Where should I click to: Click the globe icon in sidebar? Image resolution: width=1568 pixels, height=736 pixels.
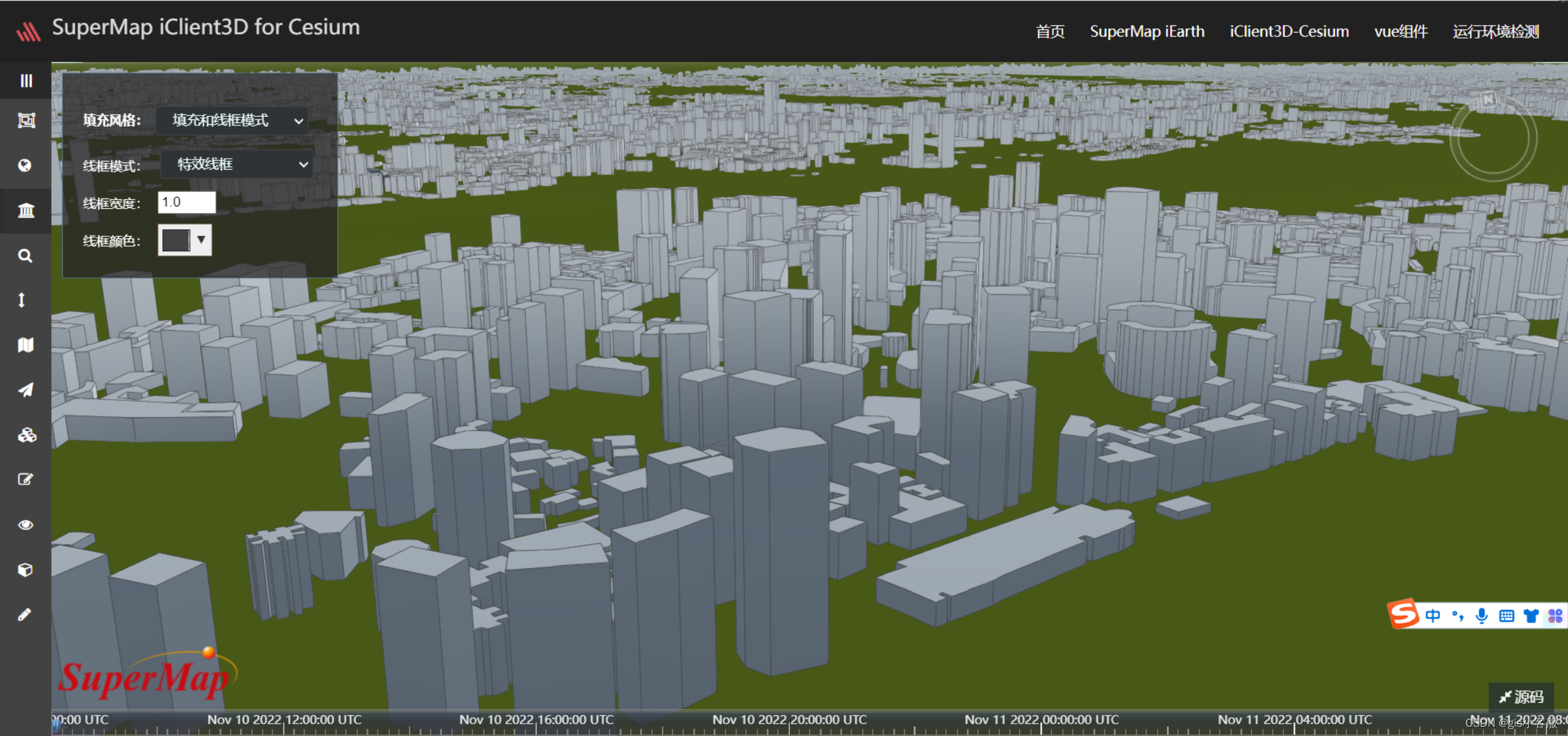click(25, 165)
